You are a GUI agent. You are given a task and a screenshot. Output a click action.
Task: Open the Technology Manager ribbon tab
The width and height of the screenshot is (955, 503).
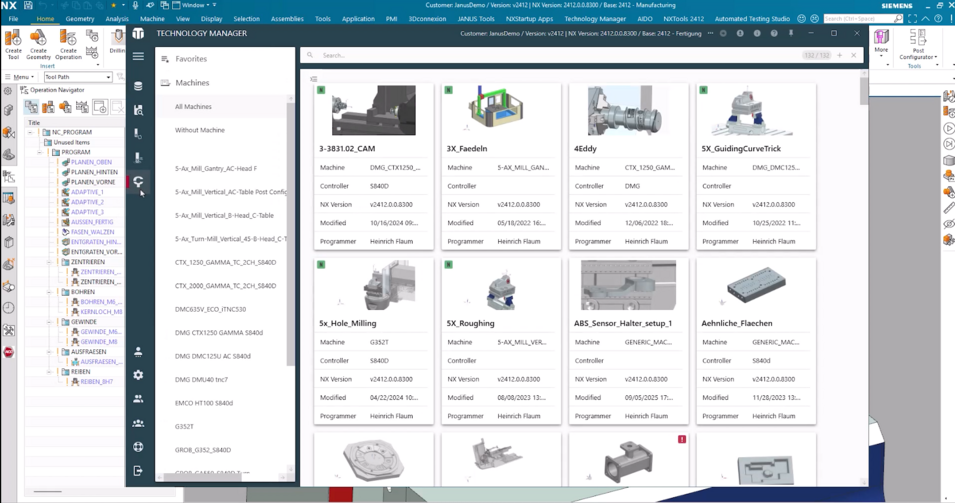click(x=594, y=19)
